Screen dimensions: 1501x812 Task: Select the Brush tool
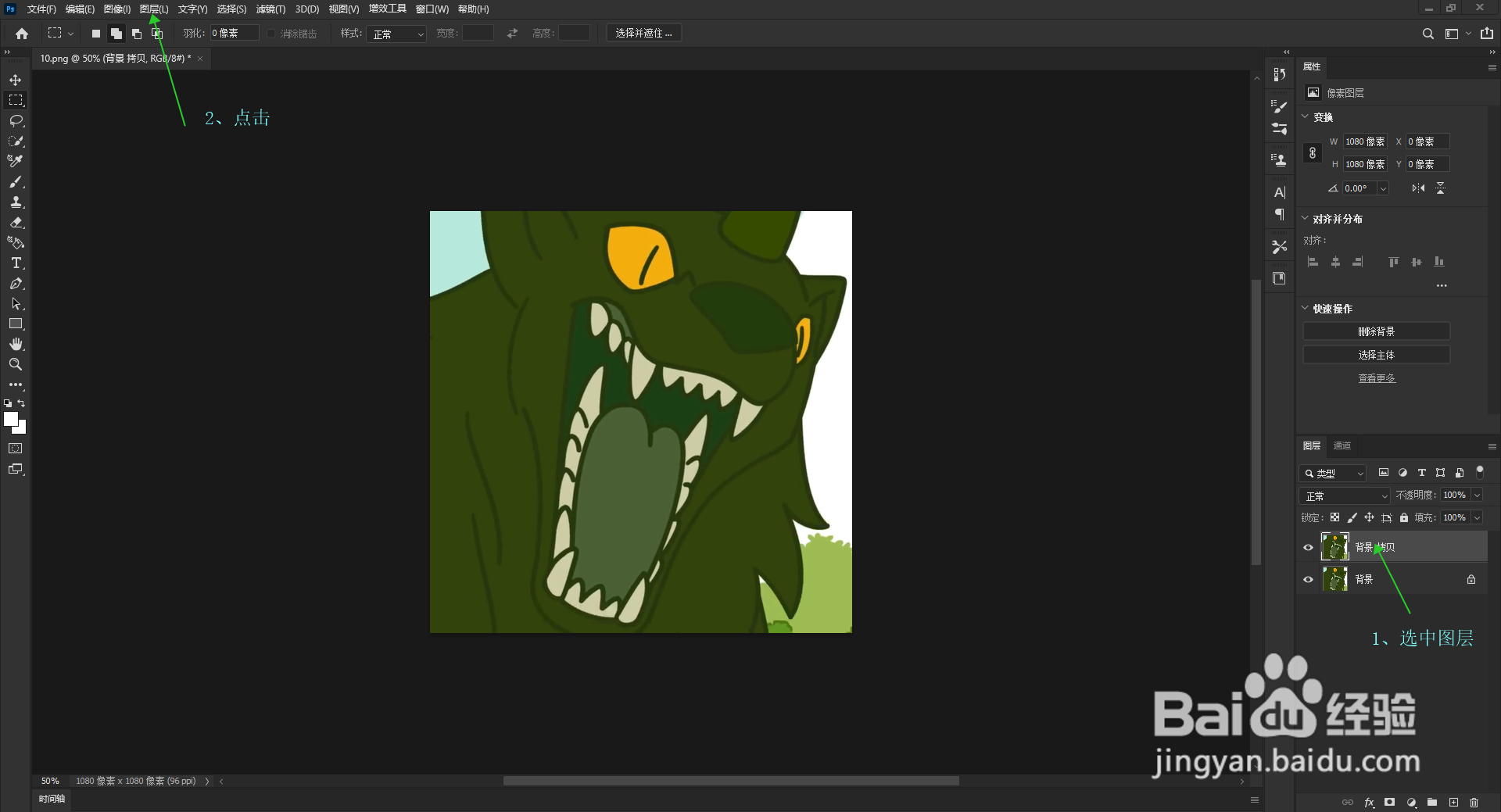click(x=16, y=181)
